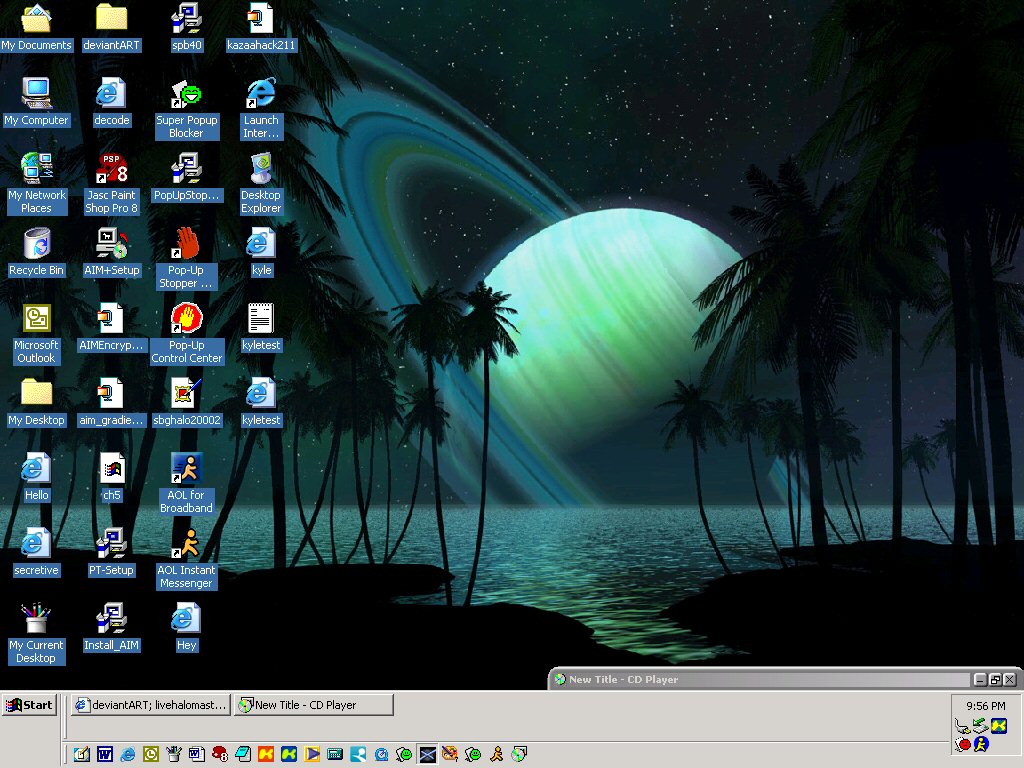The width and height of the screenshot is (1024, 768).
Task: Switch to New Title - CD Player taskbar button
Action: click(x=314, y=705)
